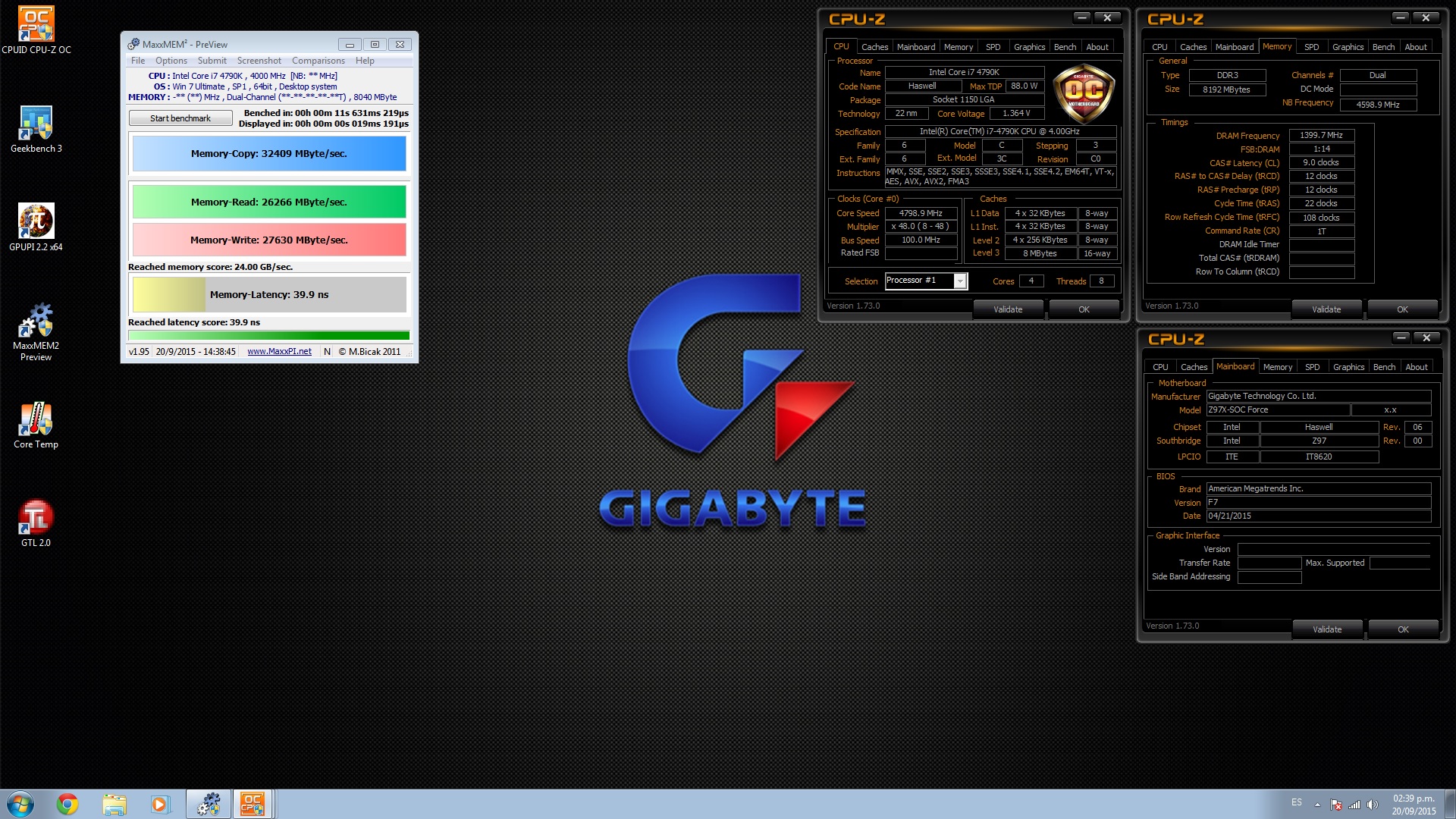Image resolution: width=1456 pixels, height=819 pixels.
Task: Open GTL 2.0 desktop shortcut
Action: tap(36, 523)
